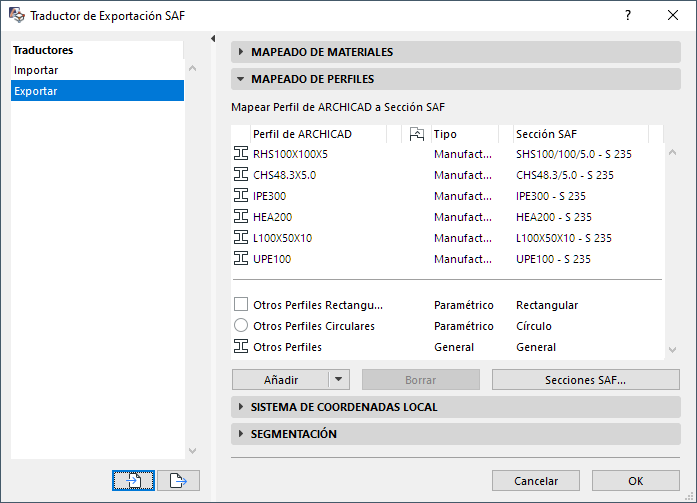Select the L100X50X10 profile row

pyautogui.click(x=448, y=238)
